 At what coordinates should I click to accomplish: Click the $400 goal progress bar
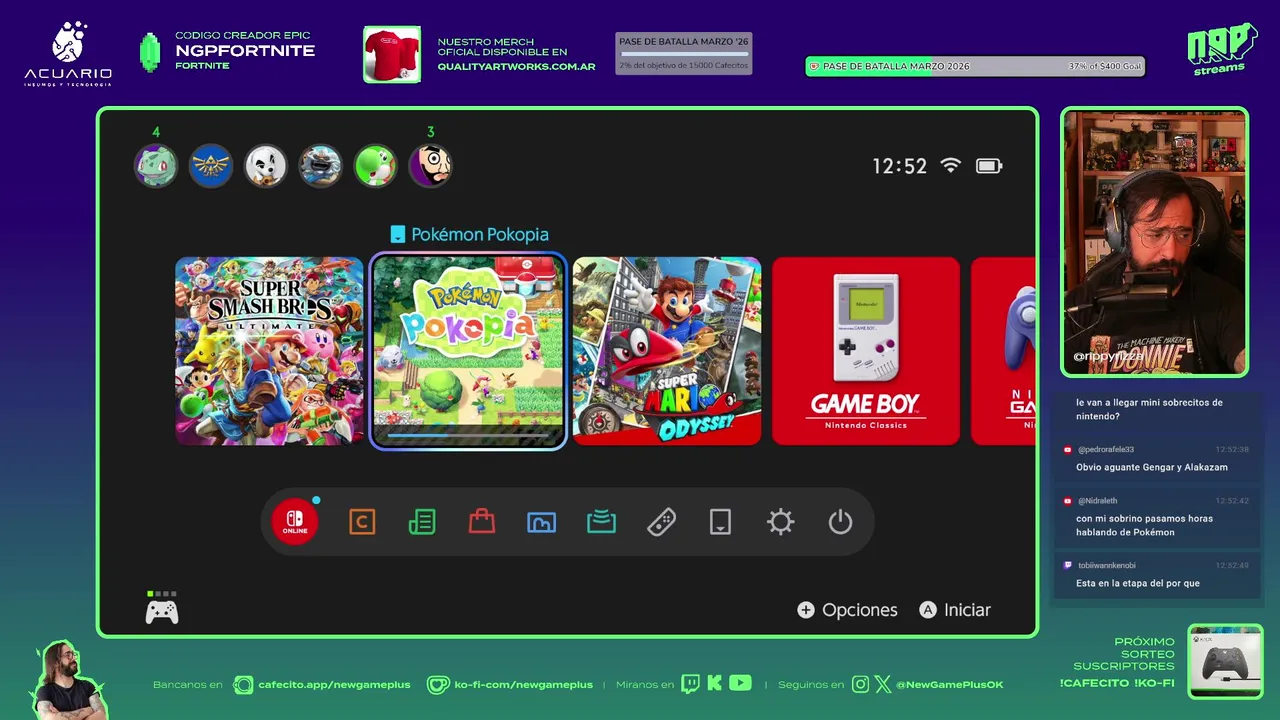tap(975, 67)
